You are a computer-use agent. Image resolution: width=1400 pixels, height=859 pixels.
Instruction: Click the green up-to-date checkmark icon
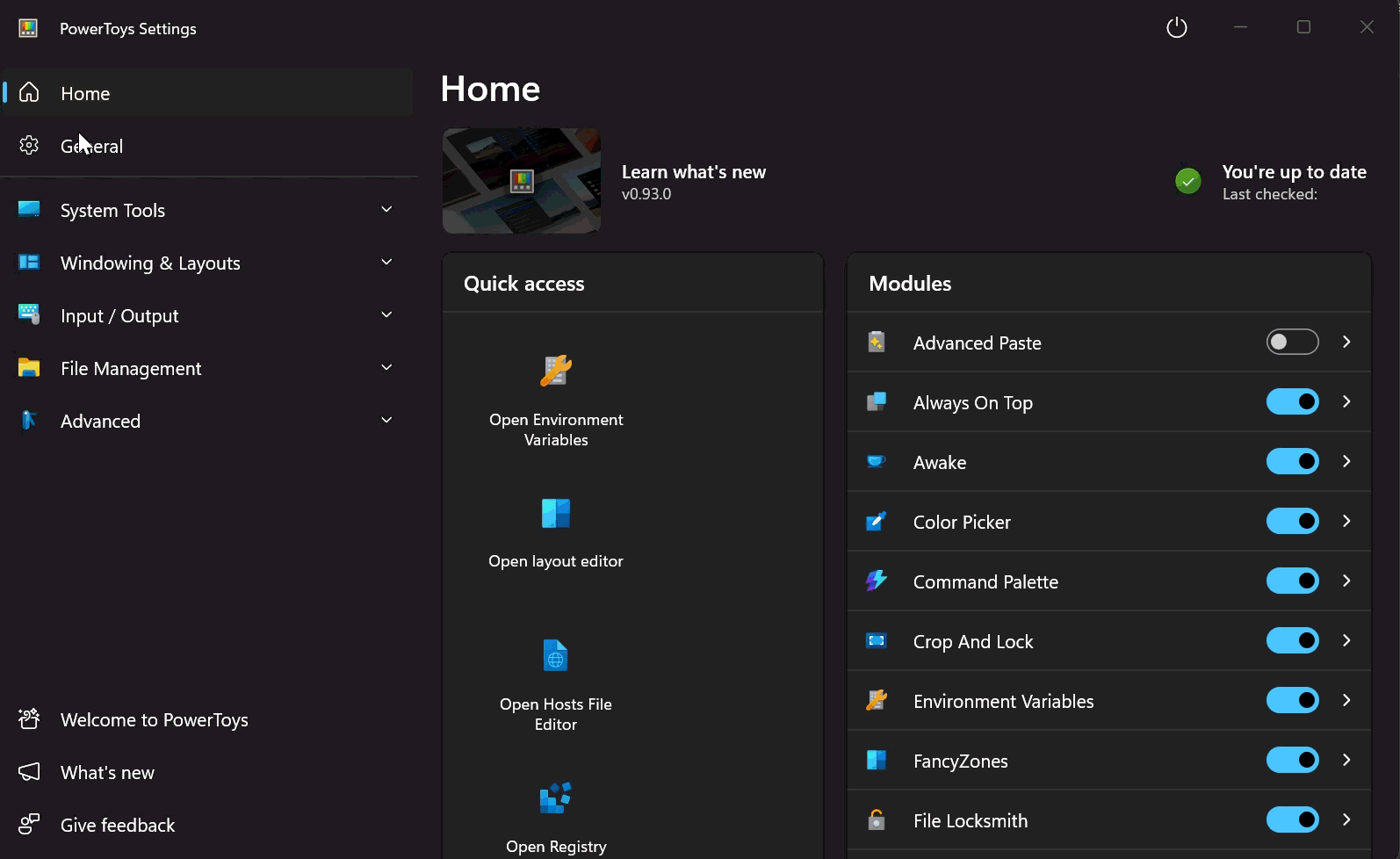(x=1188, y=181)
